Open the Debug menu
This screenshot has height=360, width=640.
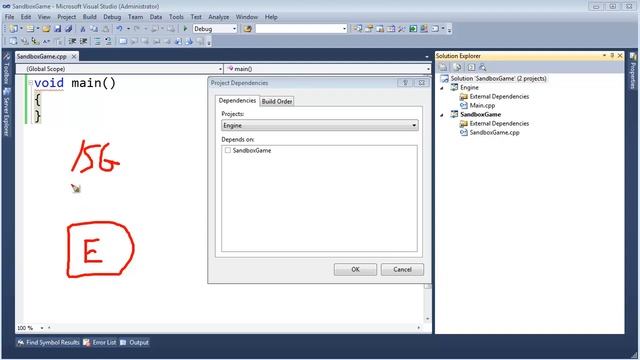tap(112, 17)
